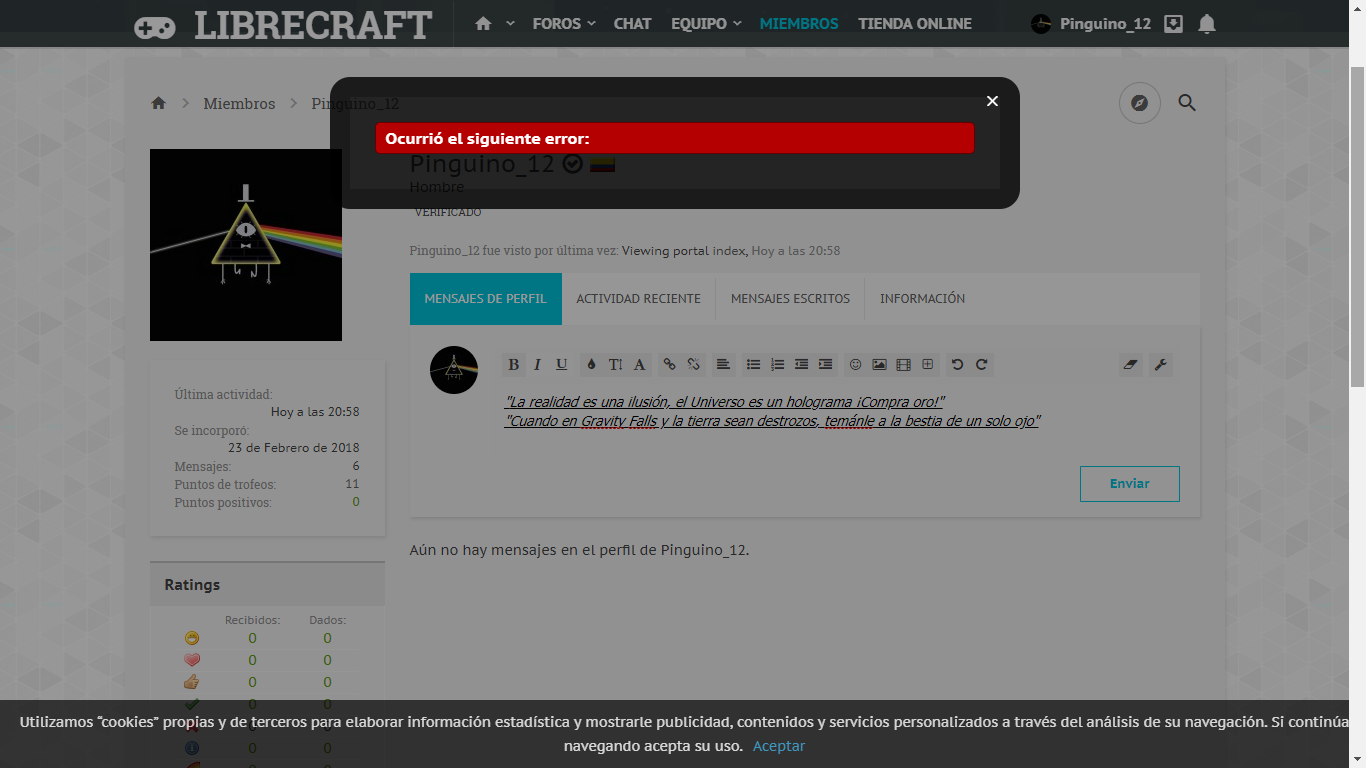The image size is (1366, 768).
Task: Open the text color drop picker
Action: tap(591, 365)
